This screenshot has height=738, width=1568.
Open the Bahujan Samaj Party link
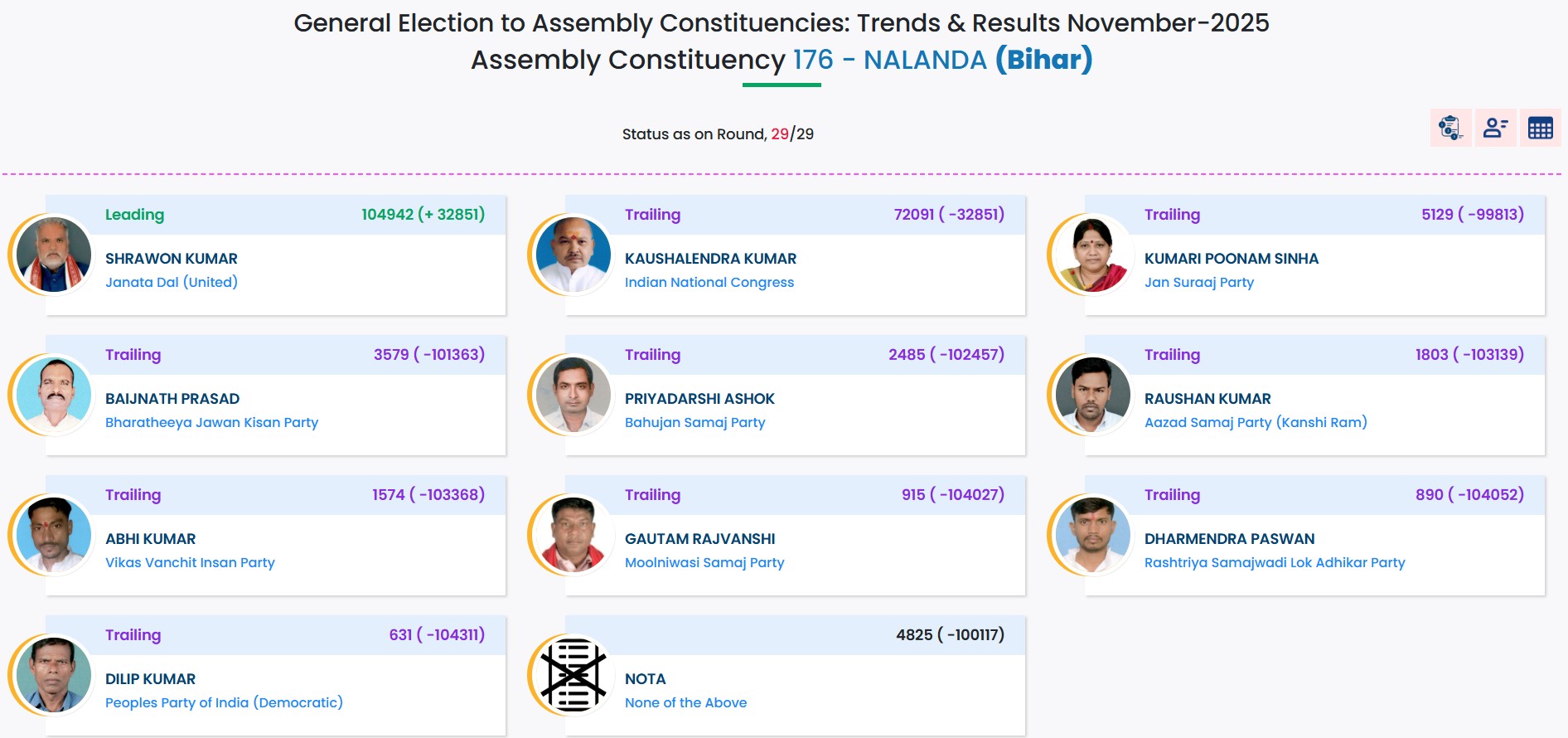point(694,422)
